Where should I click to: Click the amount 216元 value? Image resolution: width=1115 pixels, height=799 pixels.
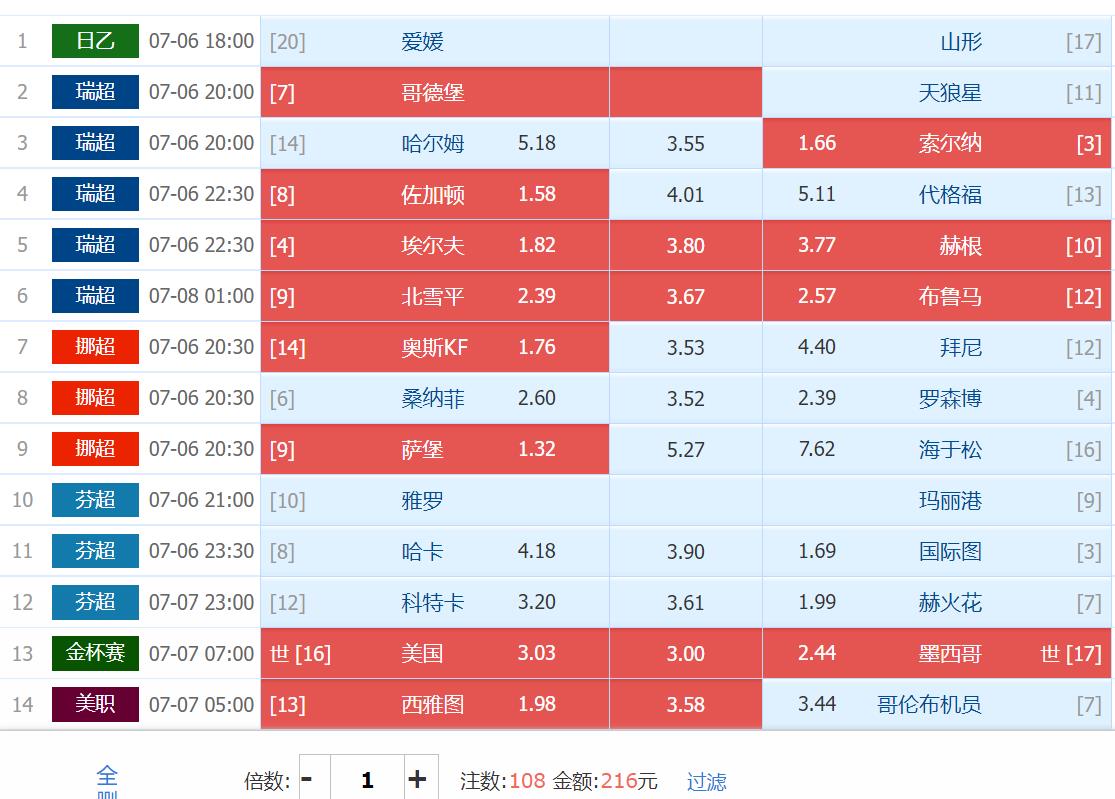[629, 781]
